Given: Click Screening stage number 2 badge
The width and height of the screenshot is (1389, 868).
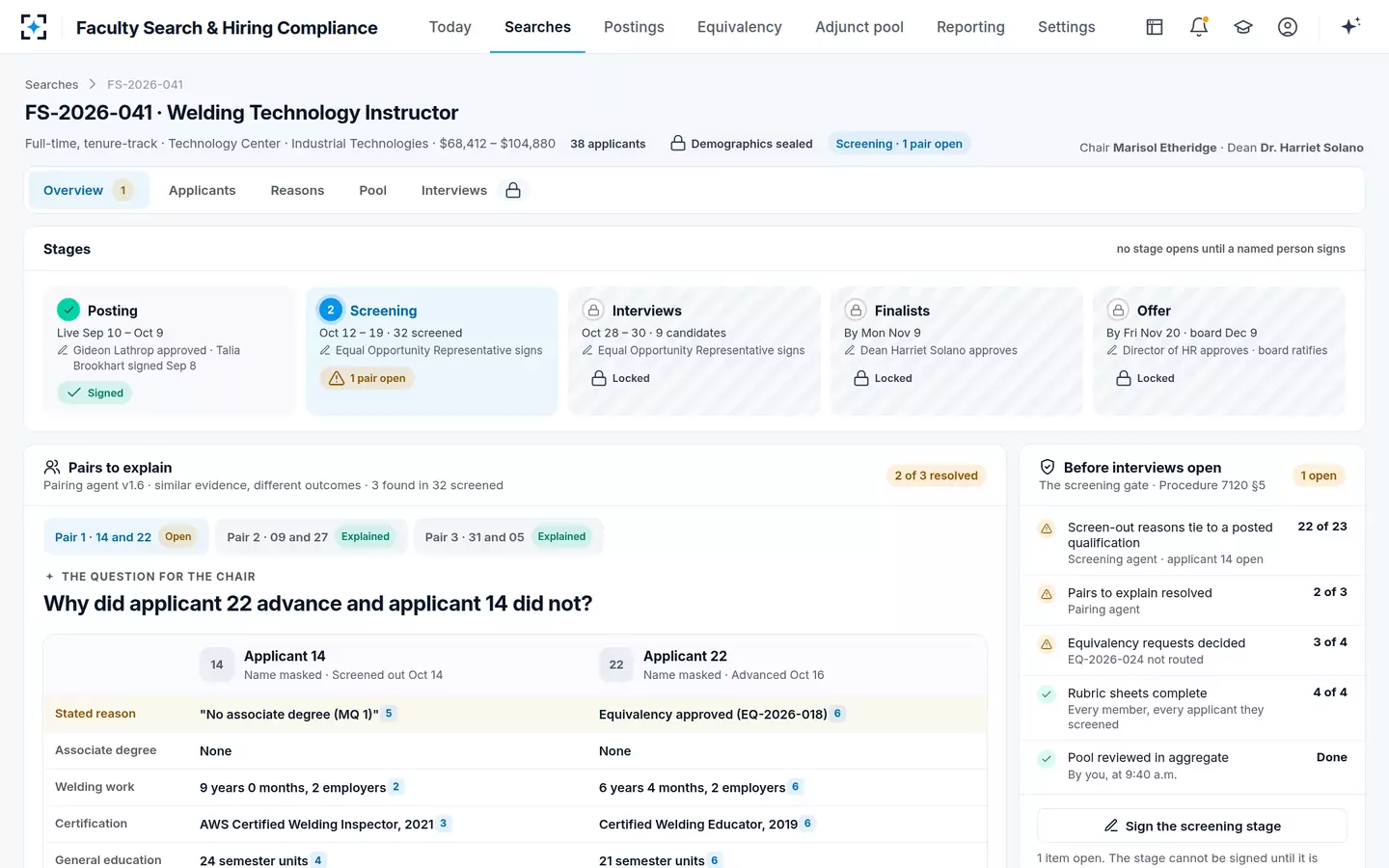Looking at the screenshot, I should 331,310.
